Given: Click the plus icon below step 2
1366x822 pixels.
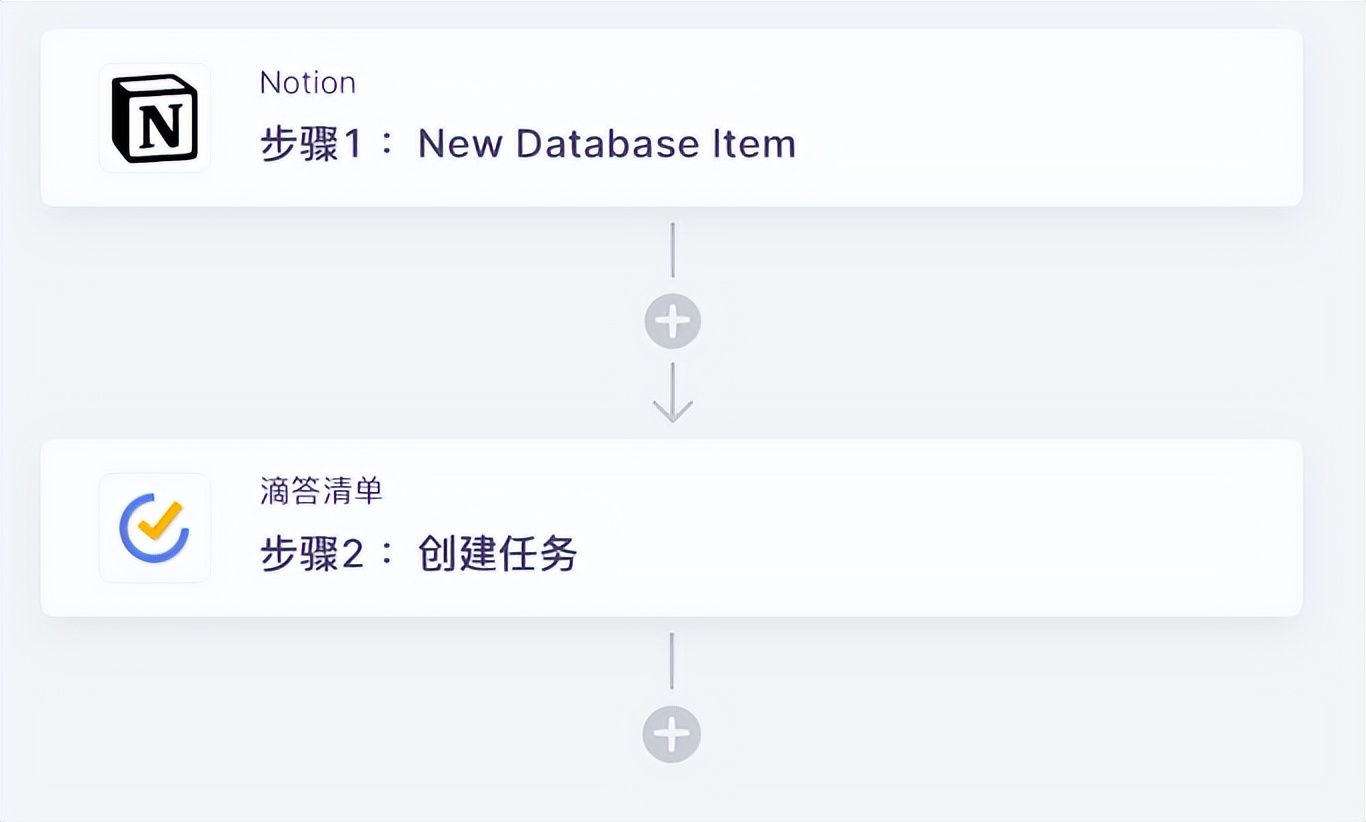Looking at the screenshot, I should [x=671, y=733].
